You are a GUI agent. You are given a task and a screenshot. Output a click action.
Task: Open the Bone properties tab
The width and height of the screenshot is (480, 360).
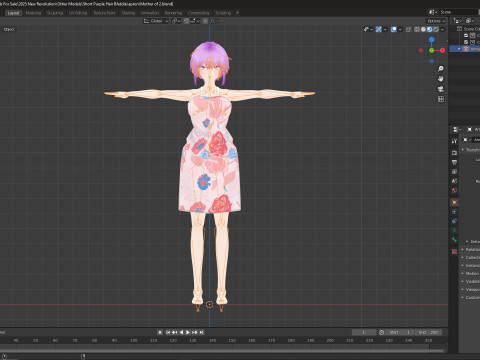coord(454,240)
